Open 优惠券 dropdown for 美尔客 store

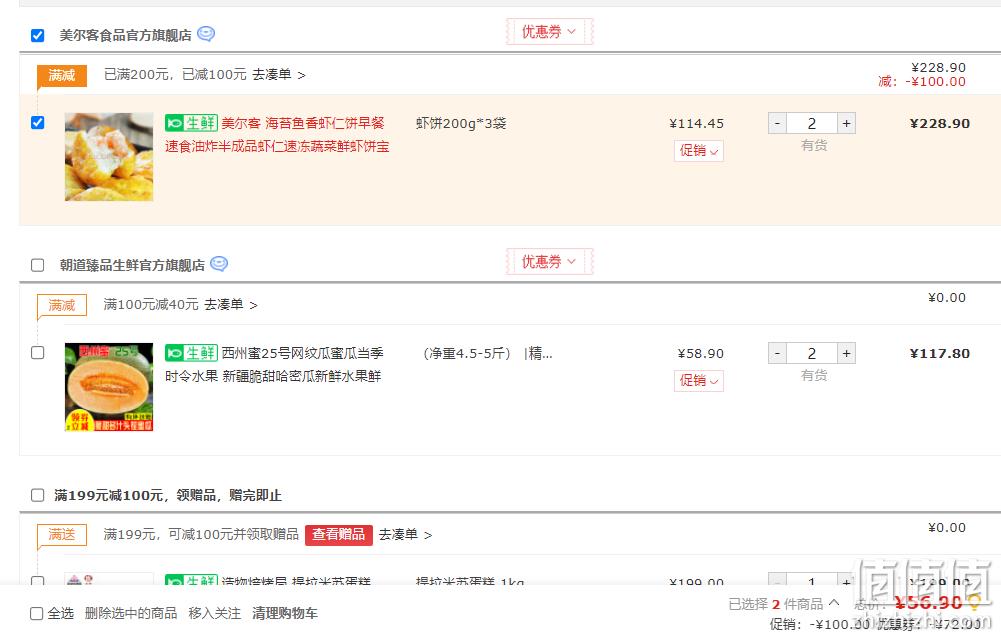549,31
